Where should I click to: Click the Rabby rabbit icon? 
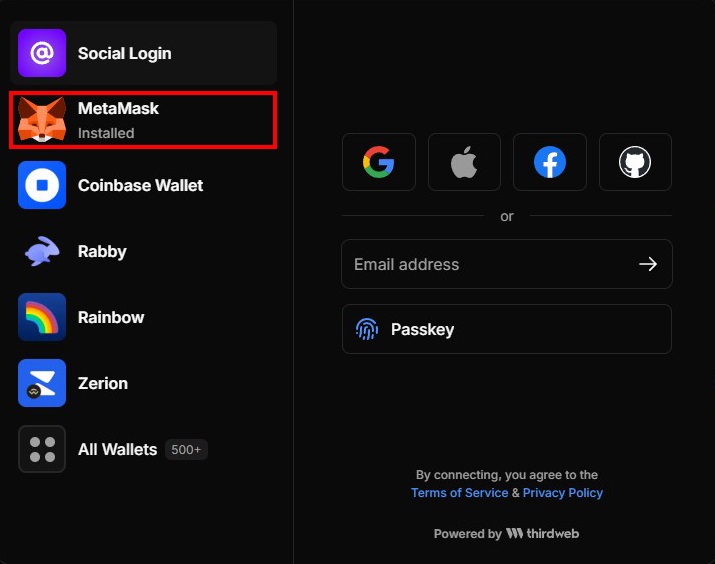[x=42, y=251]
